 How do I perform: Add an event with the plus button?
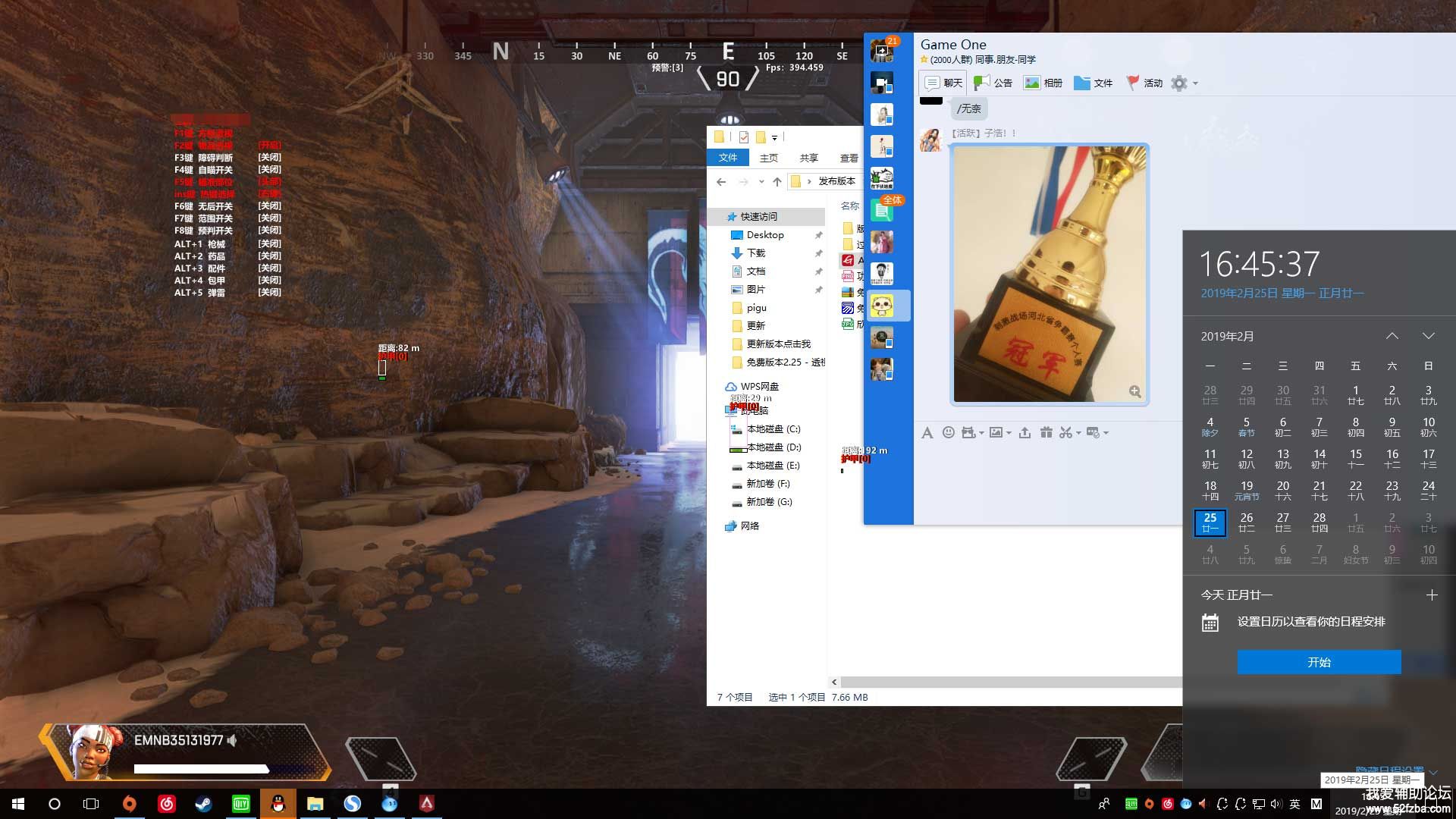click(1432, 595)
